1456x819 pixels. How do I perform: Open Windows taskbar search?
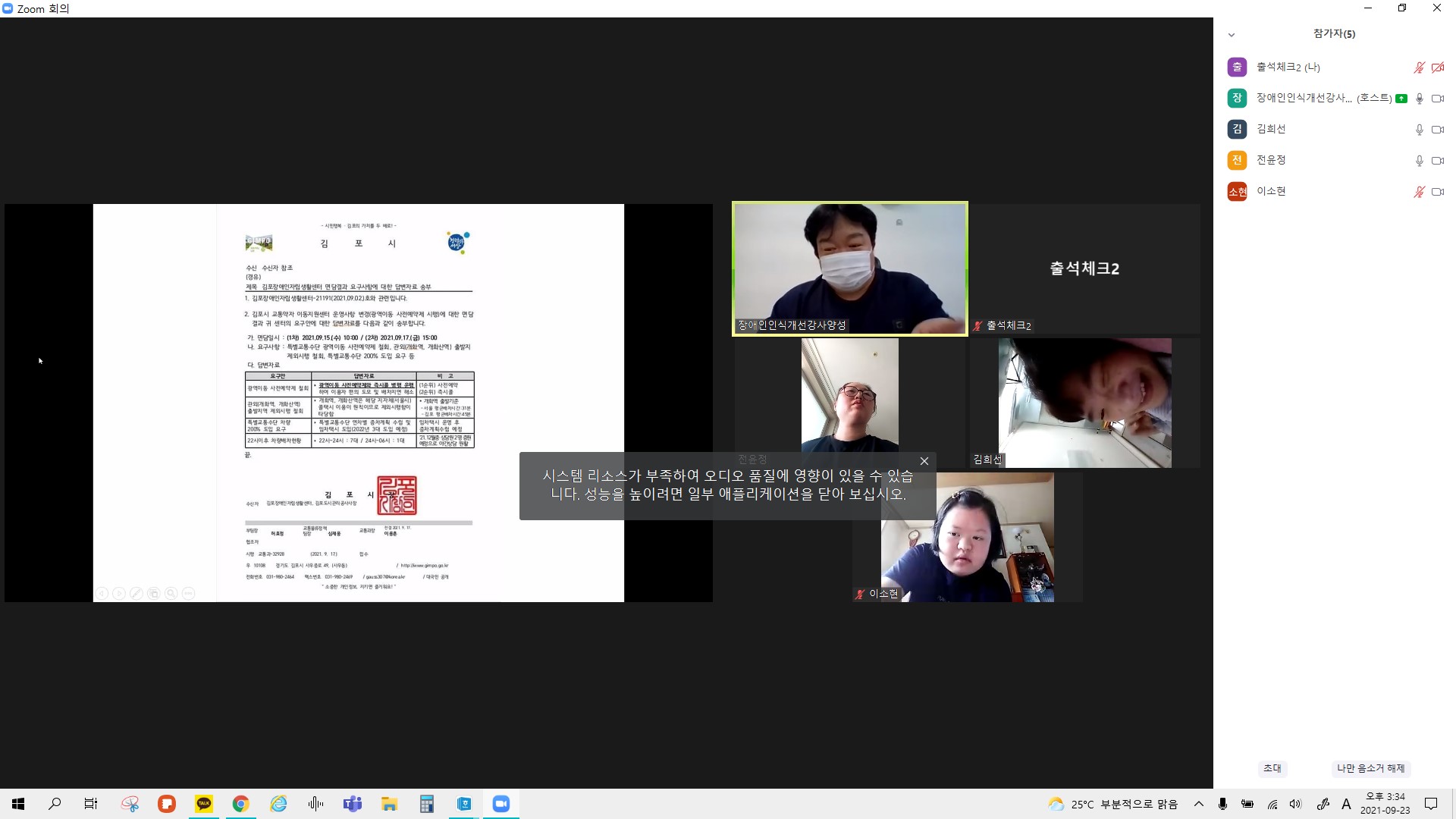pyautogui.click(x=55, y=804)
